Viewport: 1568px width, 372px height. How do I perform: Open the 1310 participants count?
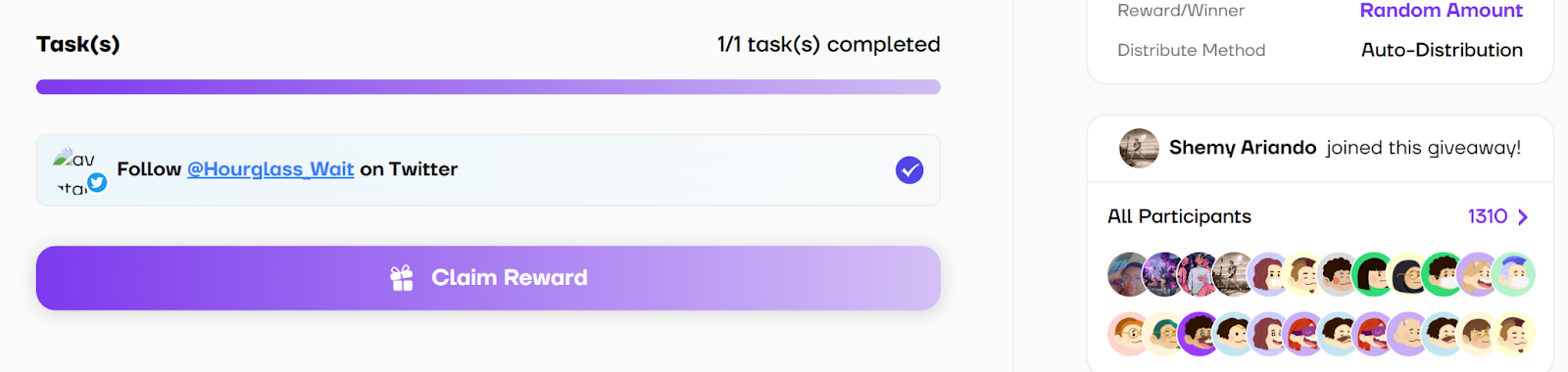point(1488,216)
